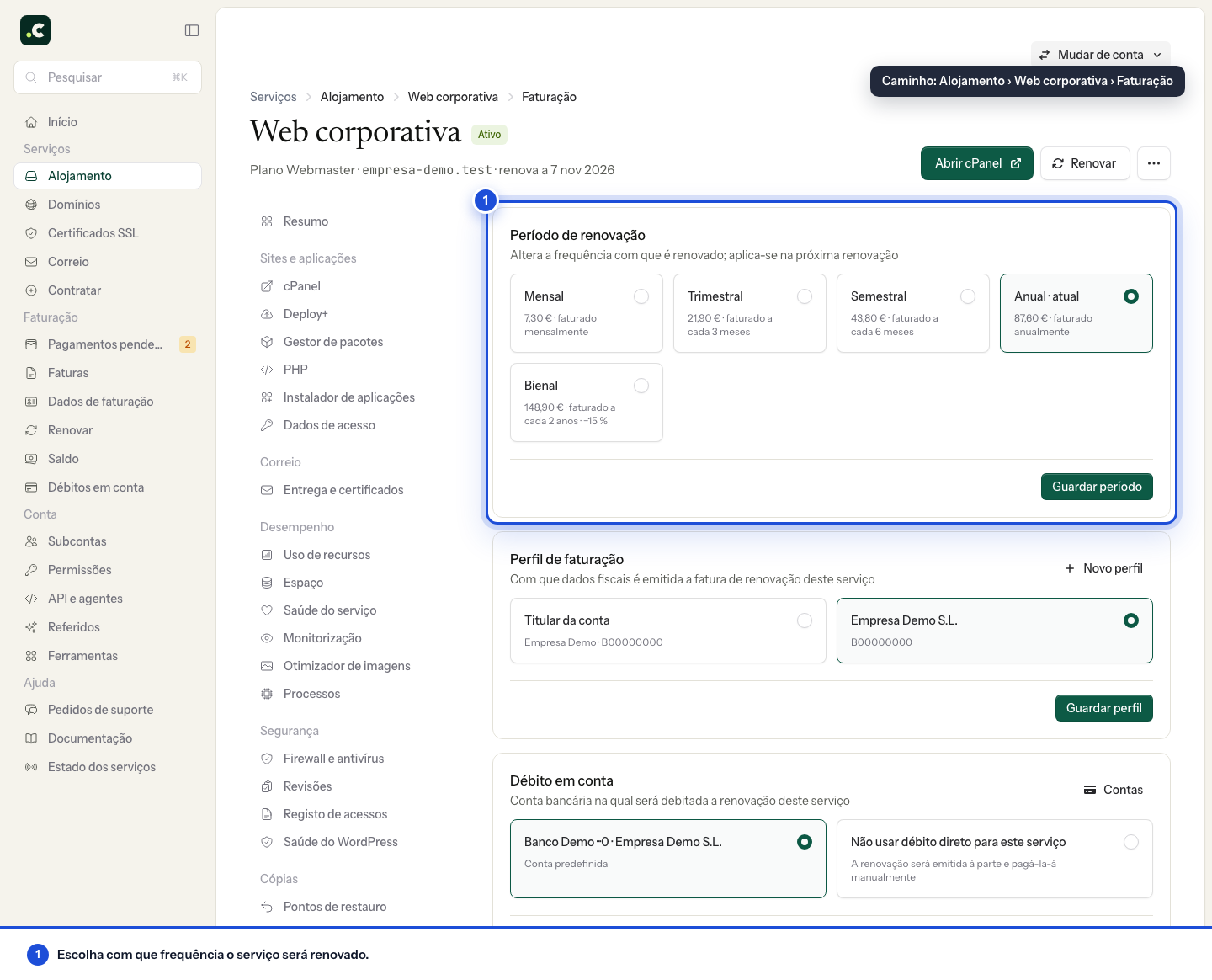Select 'Não usar débito direto' option
This screenshot has height=980, width=1212.
pyautogui.click(x=995, y=859)
